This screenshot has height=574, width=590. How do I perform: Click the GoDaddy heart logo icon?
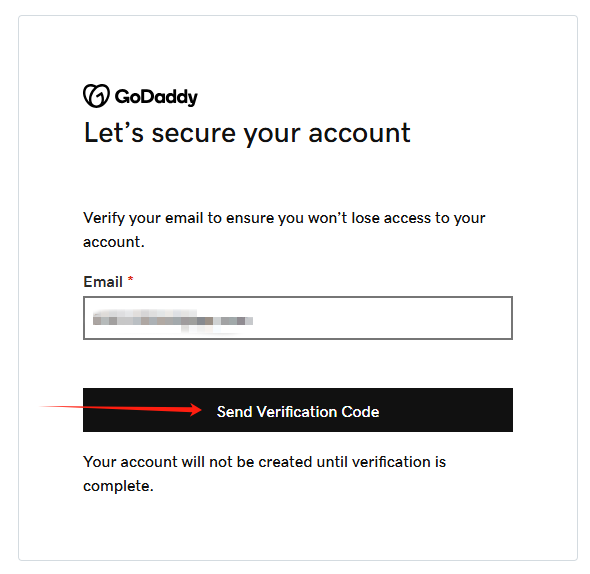(96, 96)
